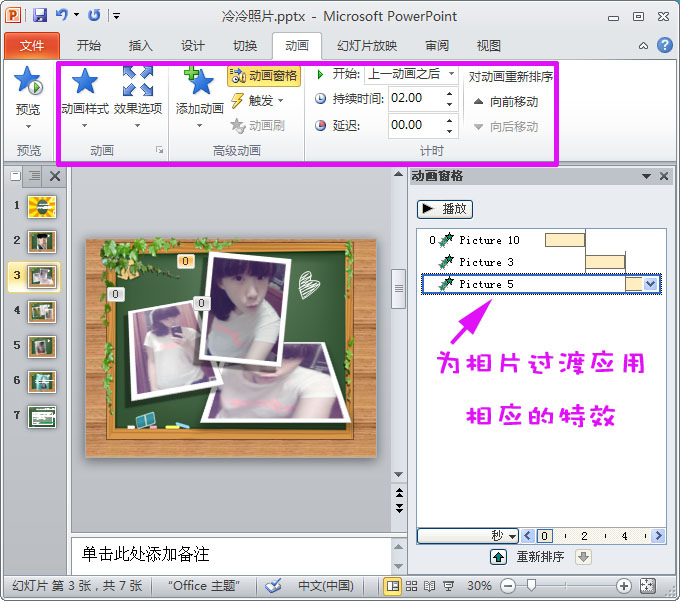This screenshot has width=680, height=601.
Task: Click the 动画刷 animation painter
Action: (x=258, y=126)
